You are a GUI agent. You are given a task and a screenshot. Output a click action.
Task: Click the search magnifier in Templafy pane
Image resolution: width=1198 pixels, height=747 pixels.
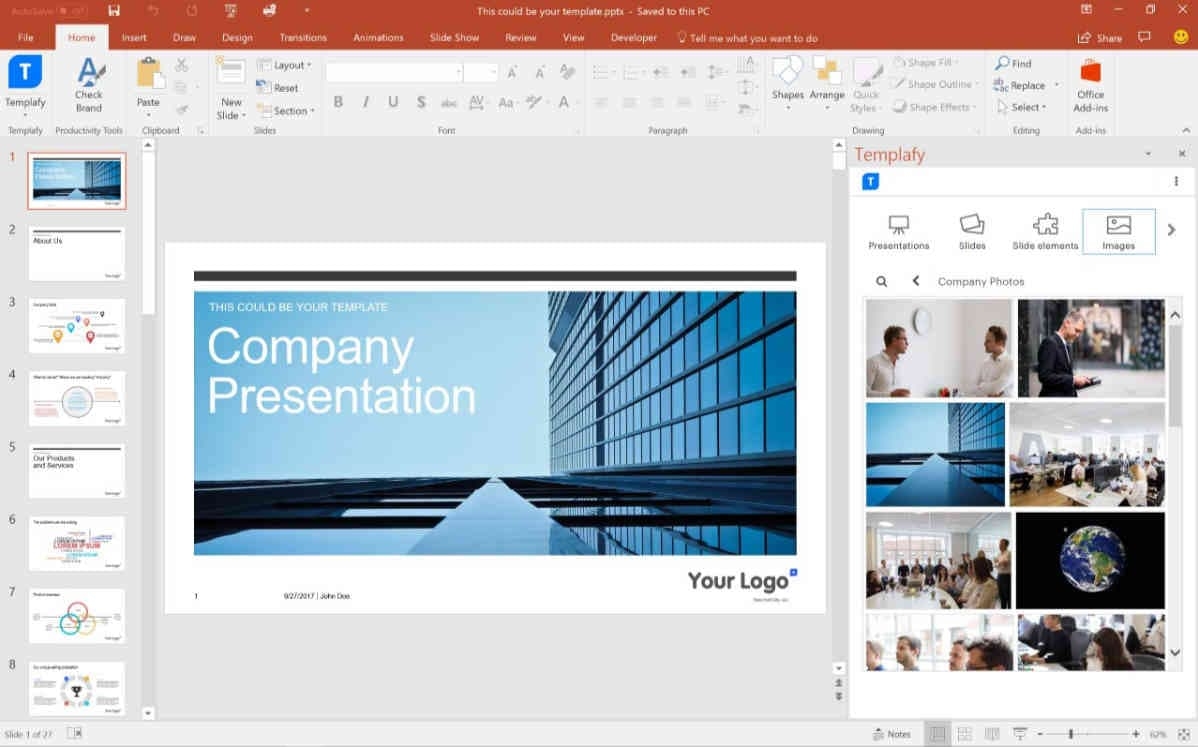pos(881,282)
